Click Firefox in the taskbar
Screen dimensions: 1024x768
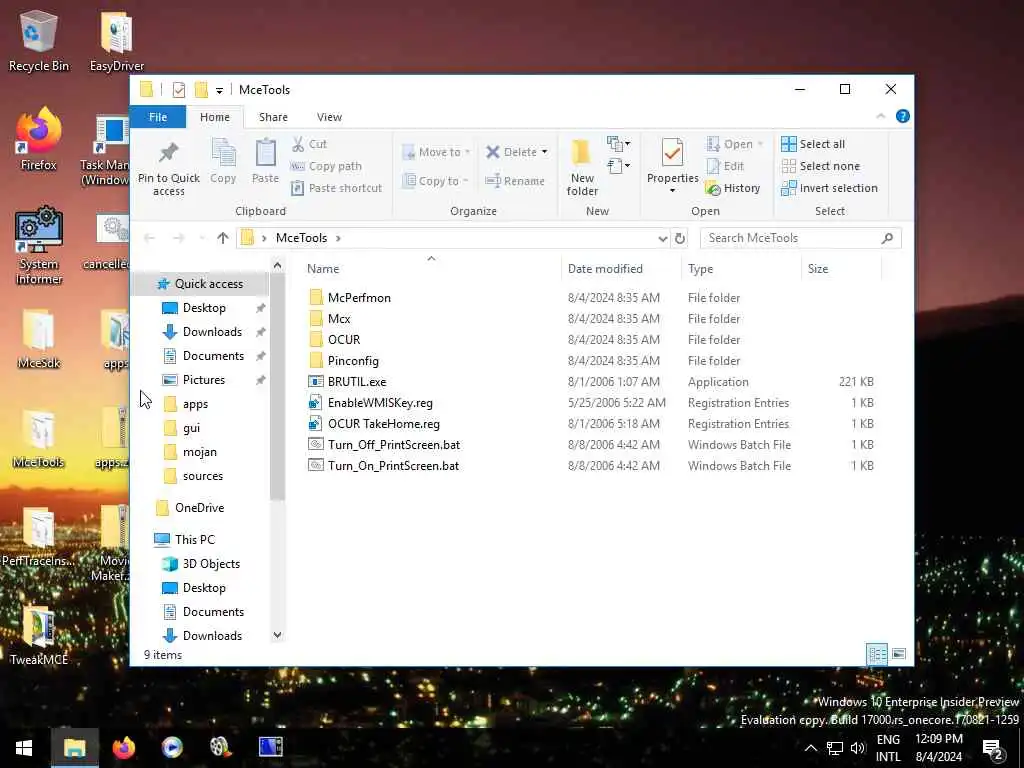point(123,748)
